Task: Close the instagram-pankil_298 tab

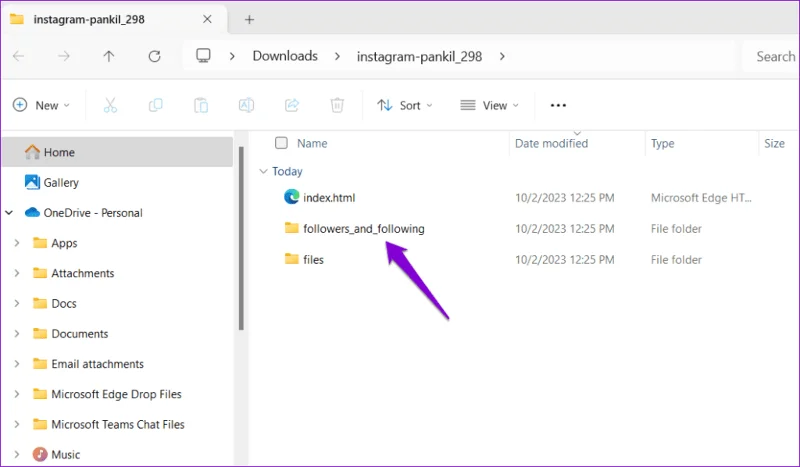Action: coord(207,19)
